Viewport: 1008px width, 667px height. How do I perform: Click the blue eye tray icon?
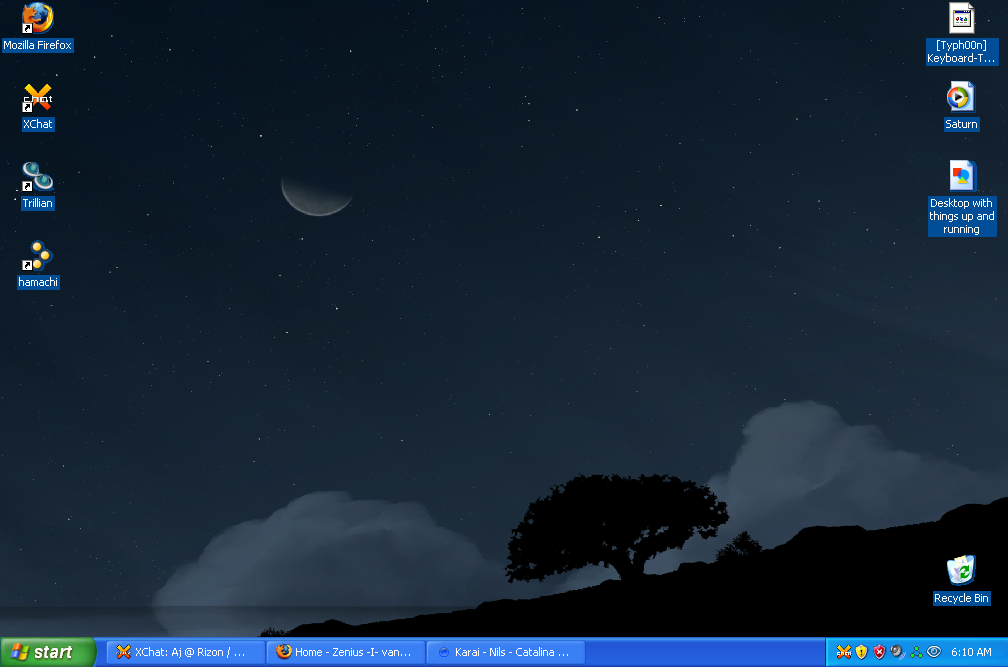click(934, 652)
